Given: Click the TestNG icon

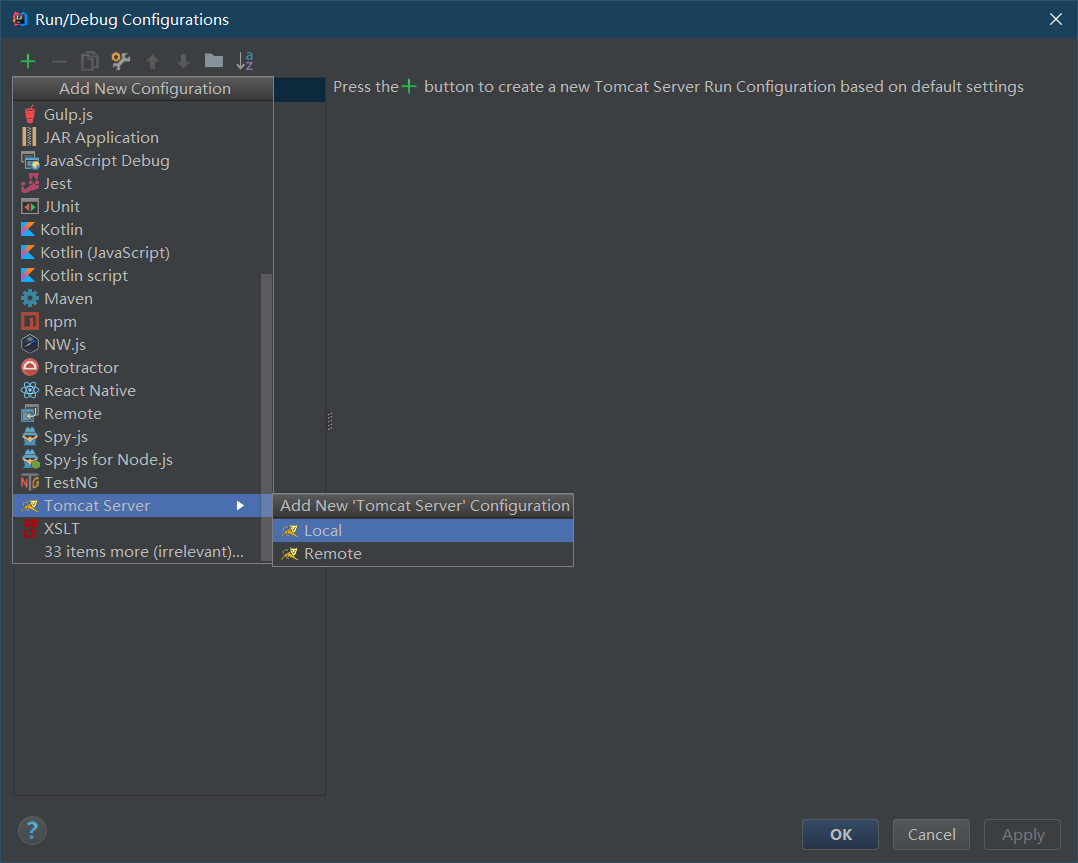Looking at the screenshot, I should (x=30, y=482).
